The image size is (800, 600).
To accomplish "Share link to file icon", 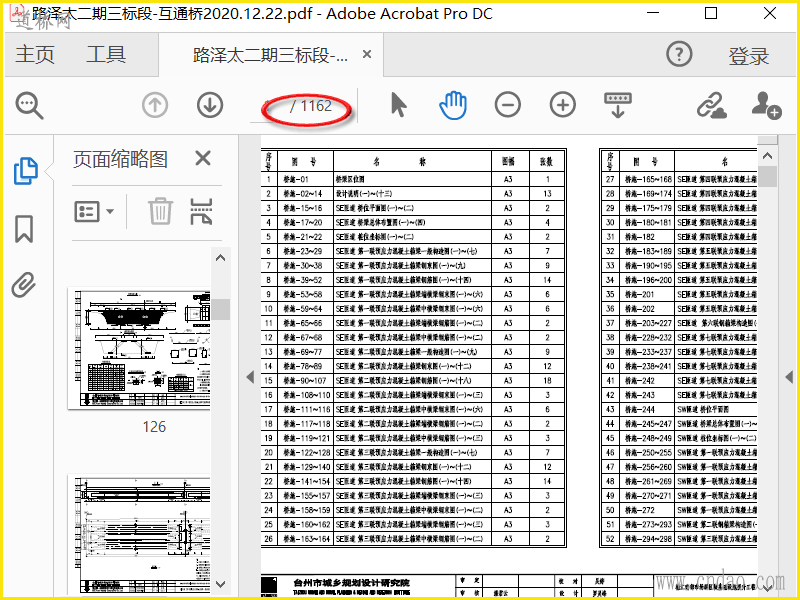I will pyautogui.click(x=712, y=105).
